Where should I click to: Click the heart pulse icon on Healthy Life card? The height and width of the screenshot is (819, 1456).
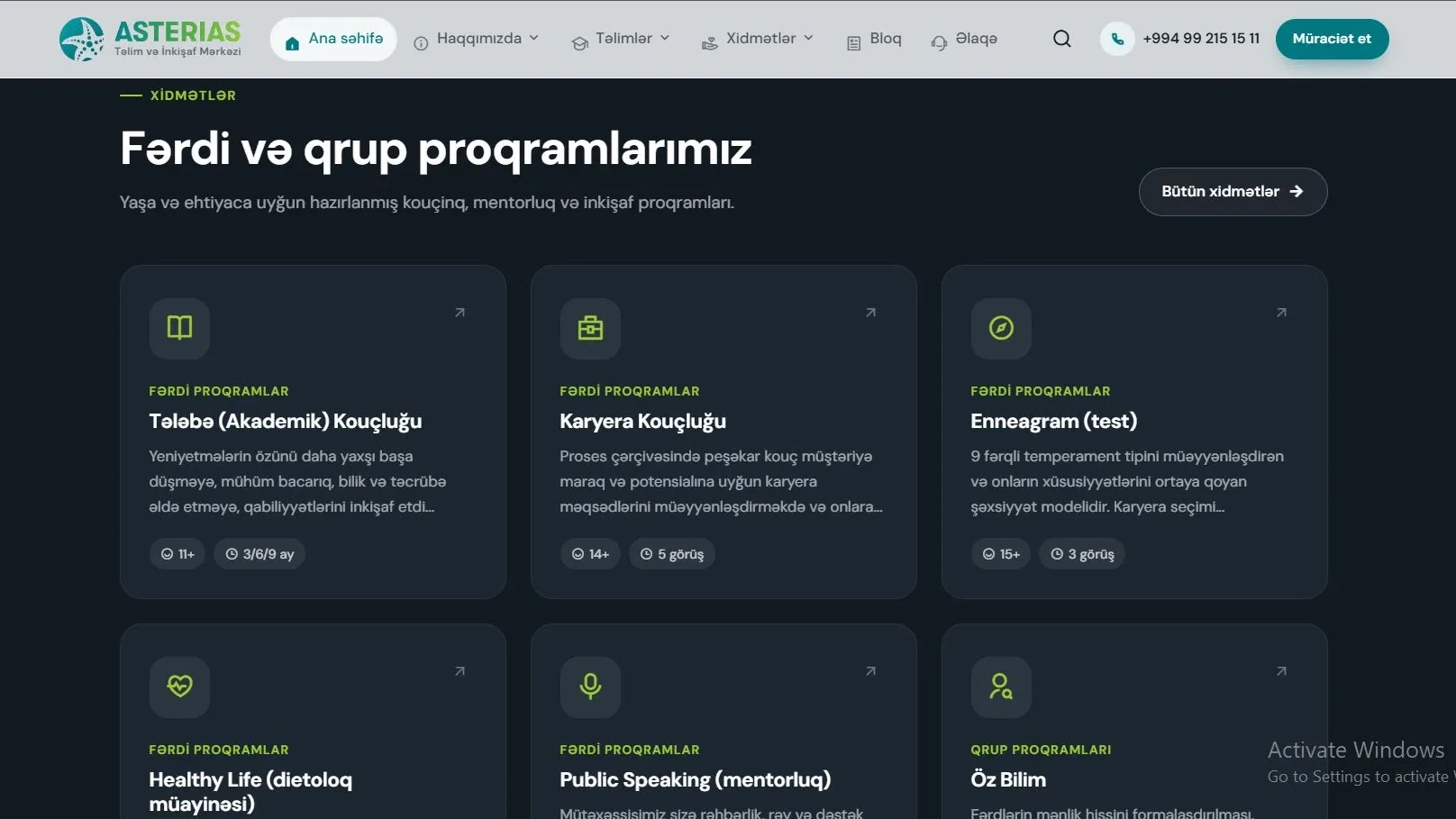pyautogui.click(x=179, y=687)
